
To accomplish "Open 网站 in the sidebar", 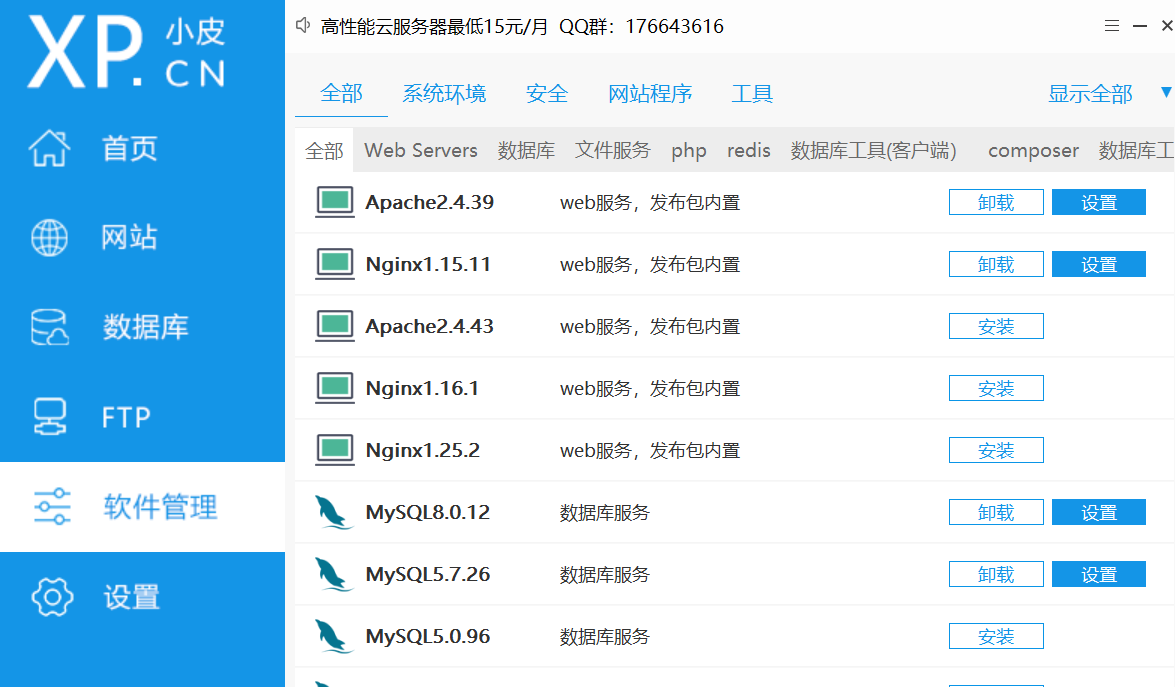I will [130, 237].
